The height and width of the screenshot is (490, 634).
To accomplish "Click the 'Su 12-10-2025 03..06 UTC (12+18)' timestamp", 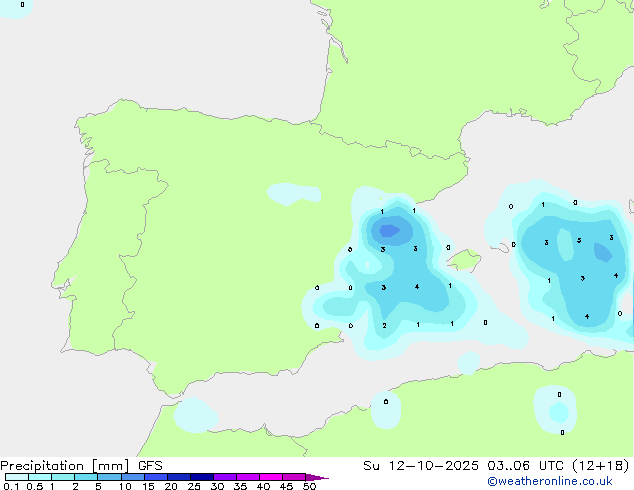I will [x=496, y=465].
